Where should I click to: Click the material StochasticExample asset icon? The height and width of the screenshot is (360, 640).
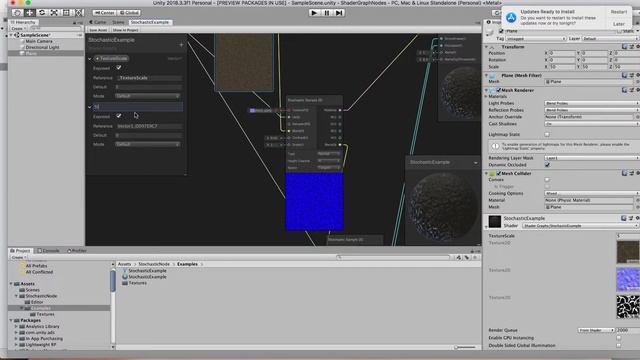click(x=125, y=277)
